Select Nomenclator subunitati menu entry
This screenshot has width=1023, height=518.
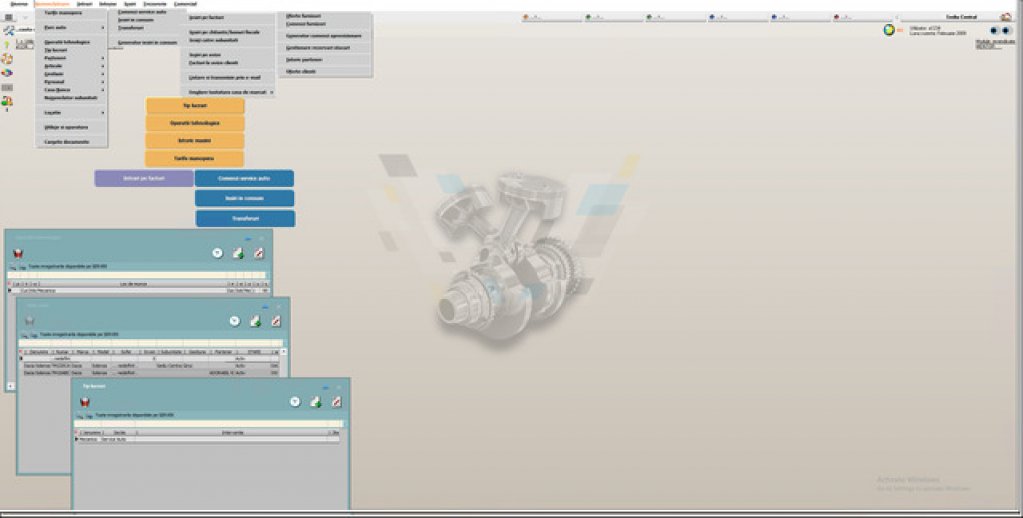[70, 98]
